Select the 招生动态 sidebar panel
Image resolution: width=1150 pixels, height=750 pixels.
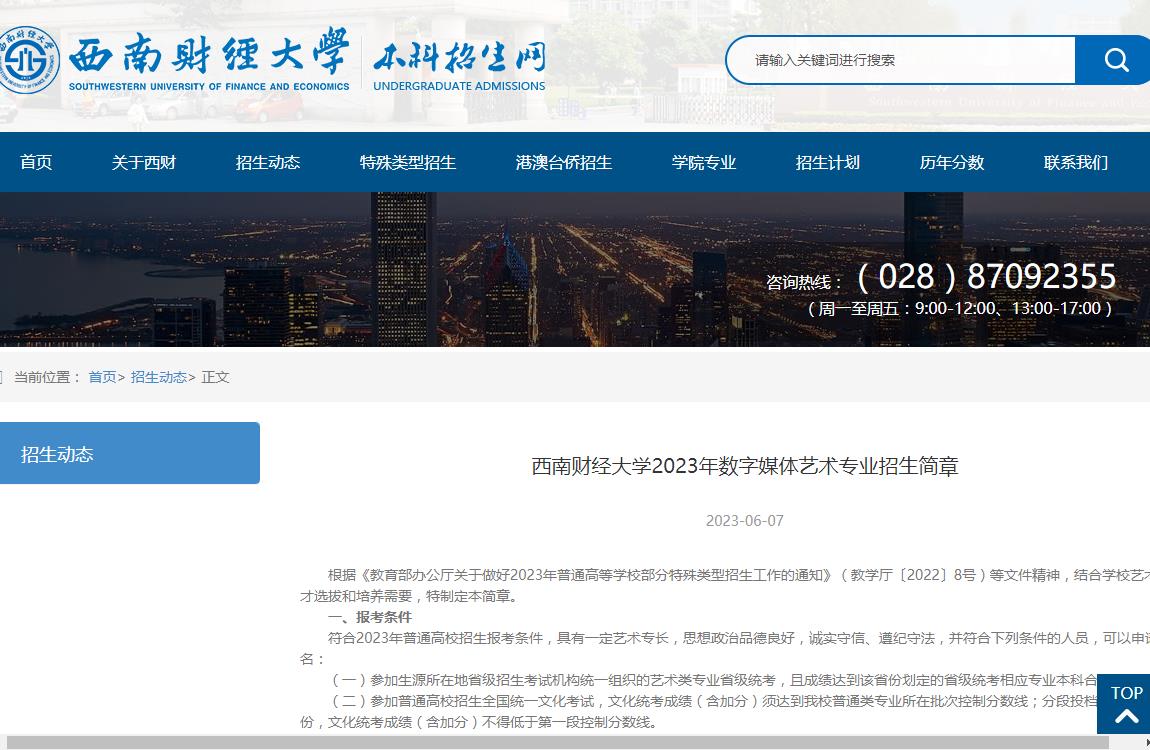coord(130,453)
